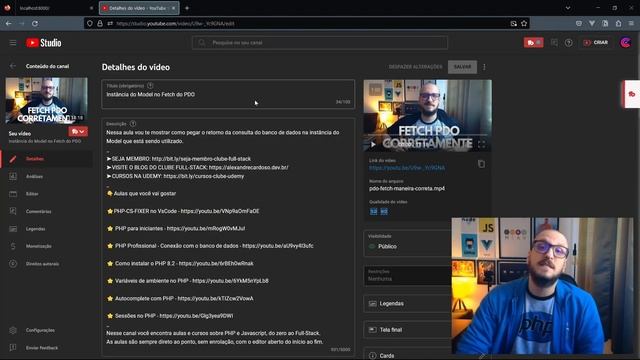Screen dimensions: 640x360
Task: Open the Legendas card on right panel
Action: point(407,304)
